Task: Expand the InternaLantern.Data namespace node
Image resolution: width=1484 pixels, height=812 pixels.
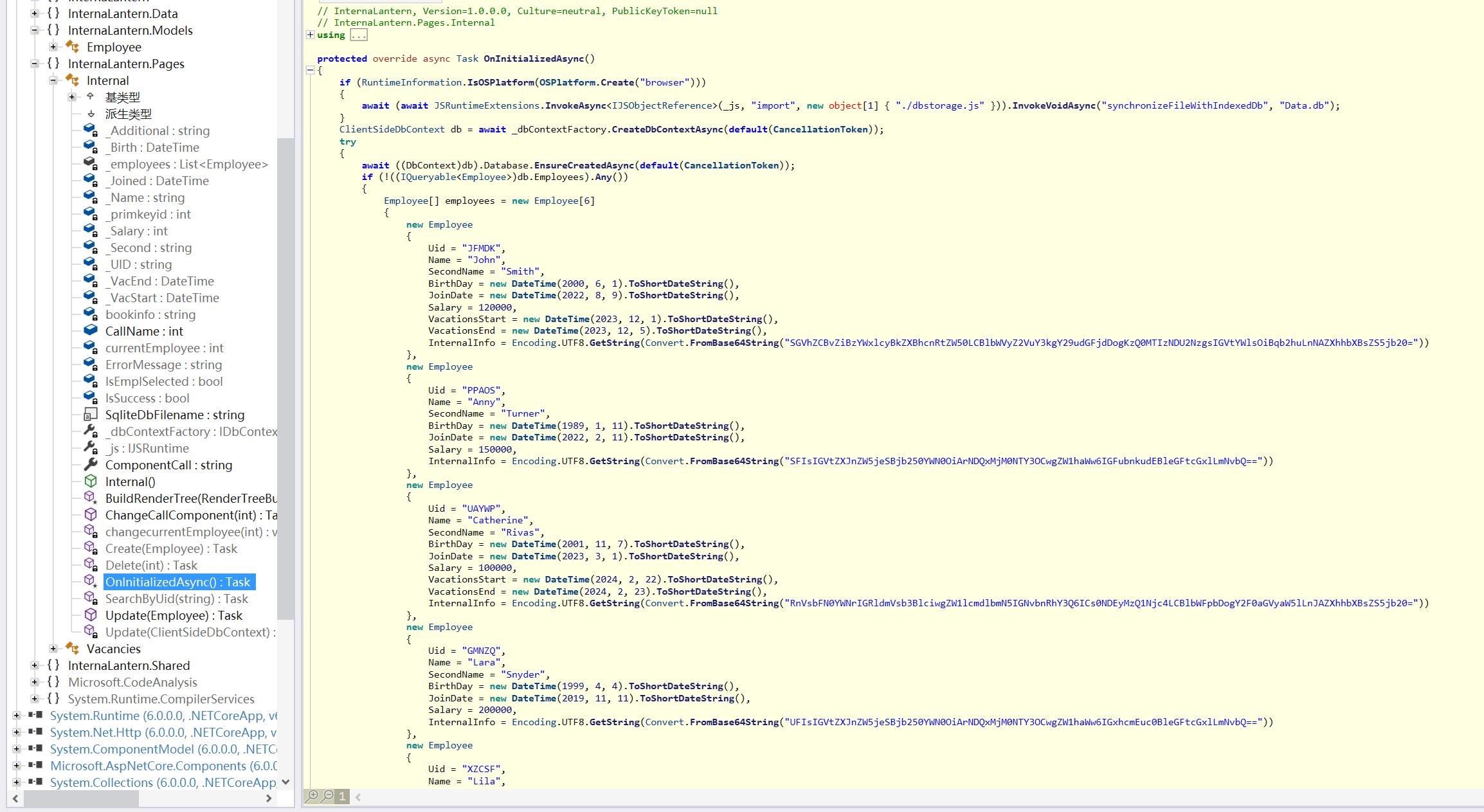Action: [x=35, y=13]
